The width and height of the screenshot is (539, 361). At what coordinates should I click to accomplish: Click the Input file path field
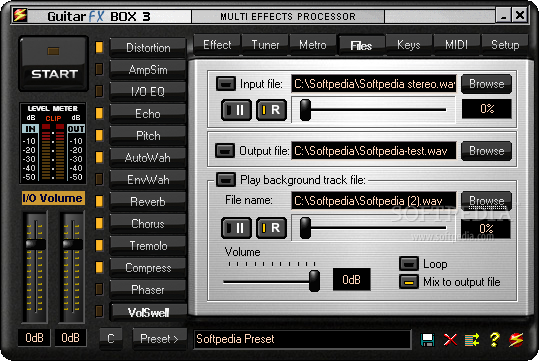point(374,84)
